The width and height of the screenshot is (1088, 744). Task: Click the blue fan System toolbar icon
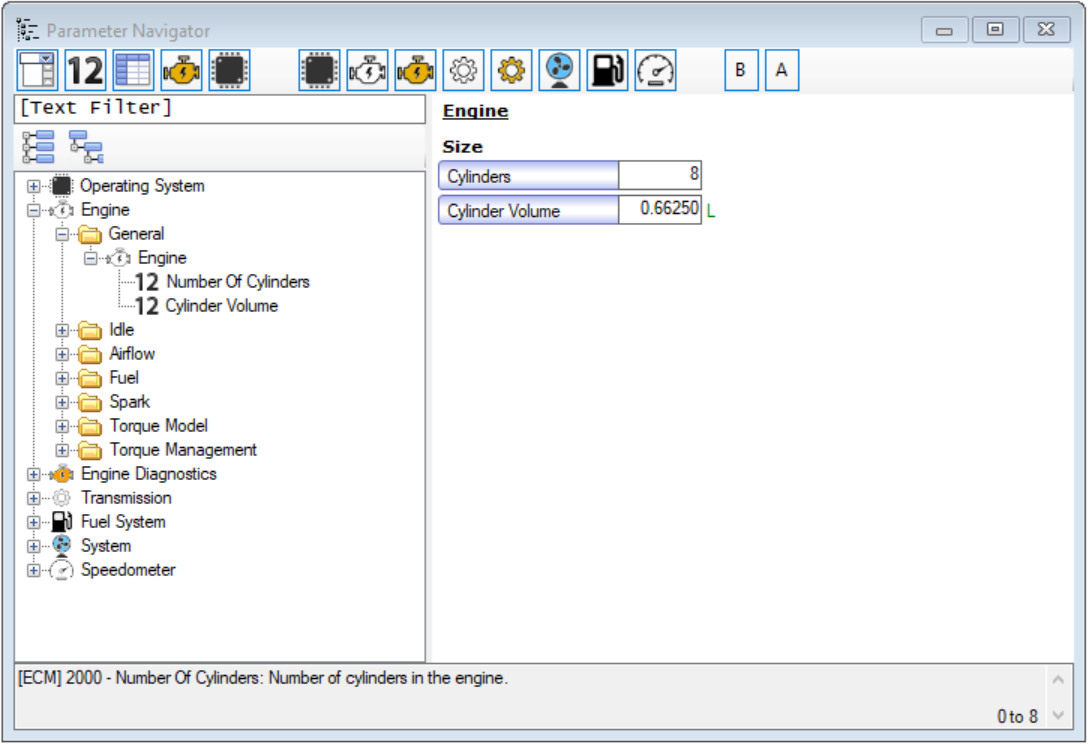(559, 71)
